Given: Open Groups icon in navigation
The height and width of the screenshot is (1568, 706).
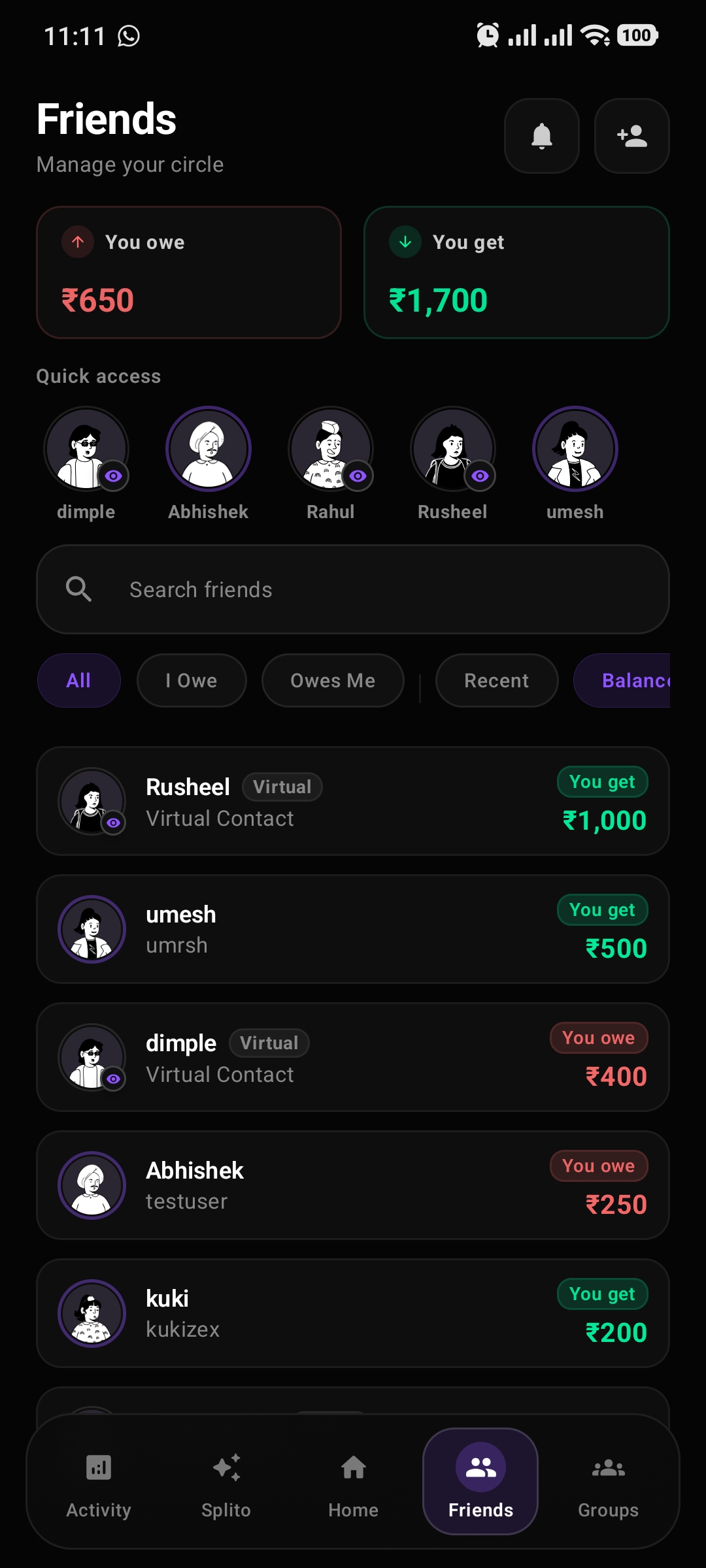Looking at the screenshot, I should (608, 1467).
